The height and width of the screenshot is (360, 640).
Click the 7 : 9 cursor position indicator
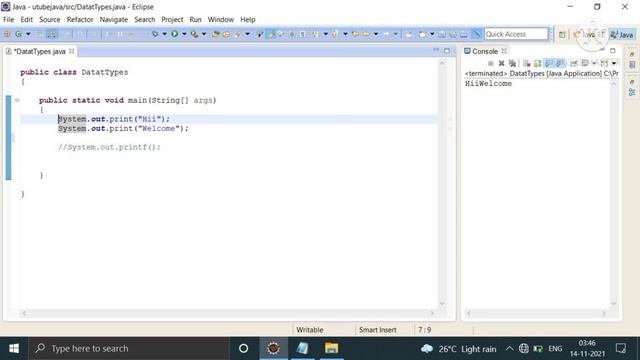tap(424, 330)
